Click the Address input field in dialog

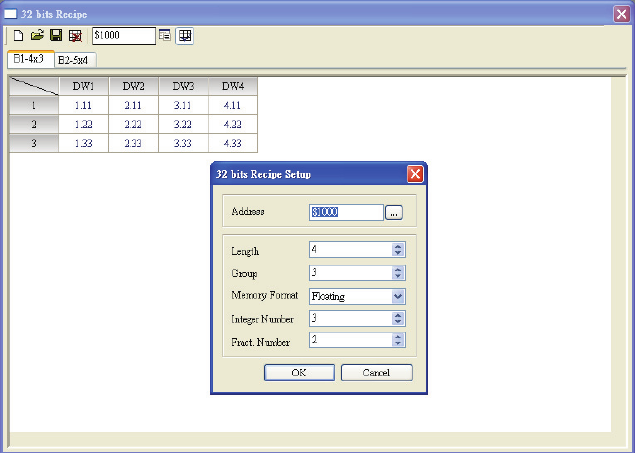346,212
